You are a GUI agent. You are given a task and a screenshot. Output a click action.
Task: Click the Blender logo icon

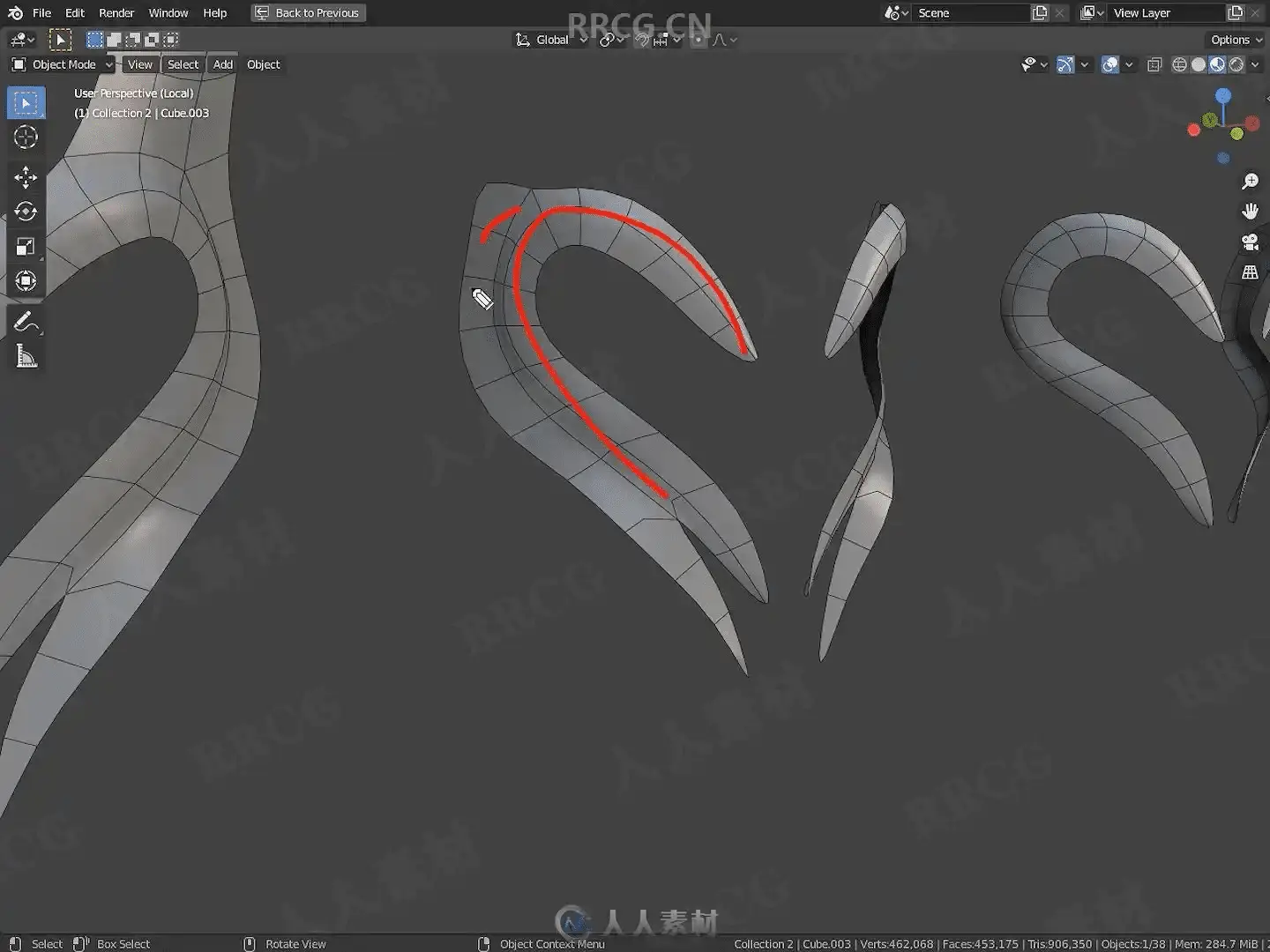tap(15, 13)
